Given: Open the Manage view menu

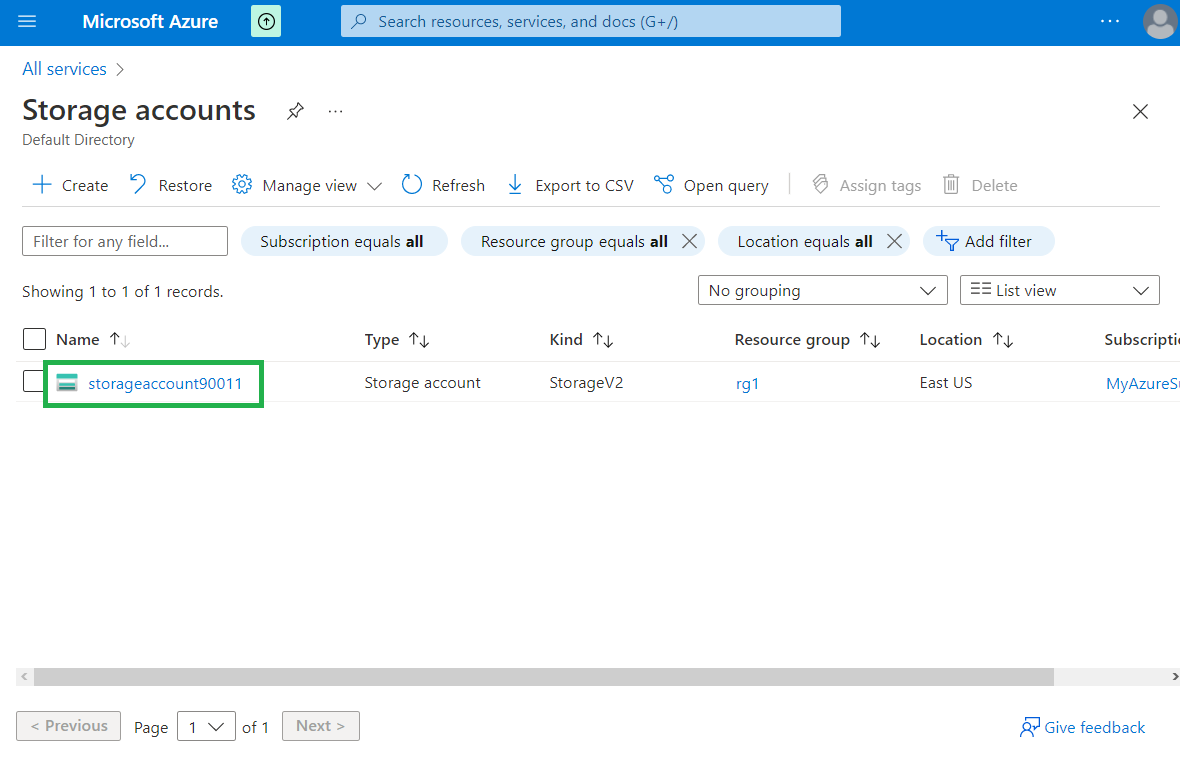Looking at the screenshot, I should (307, 185).
